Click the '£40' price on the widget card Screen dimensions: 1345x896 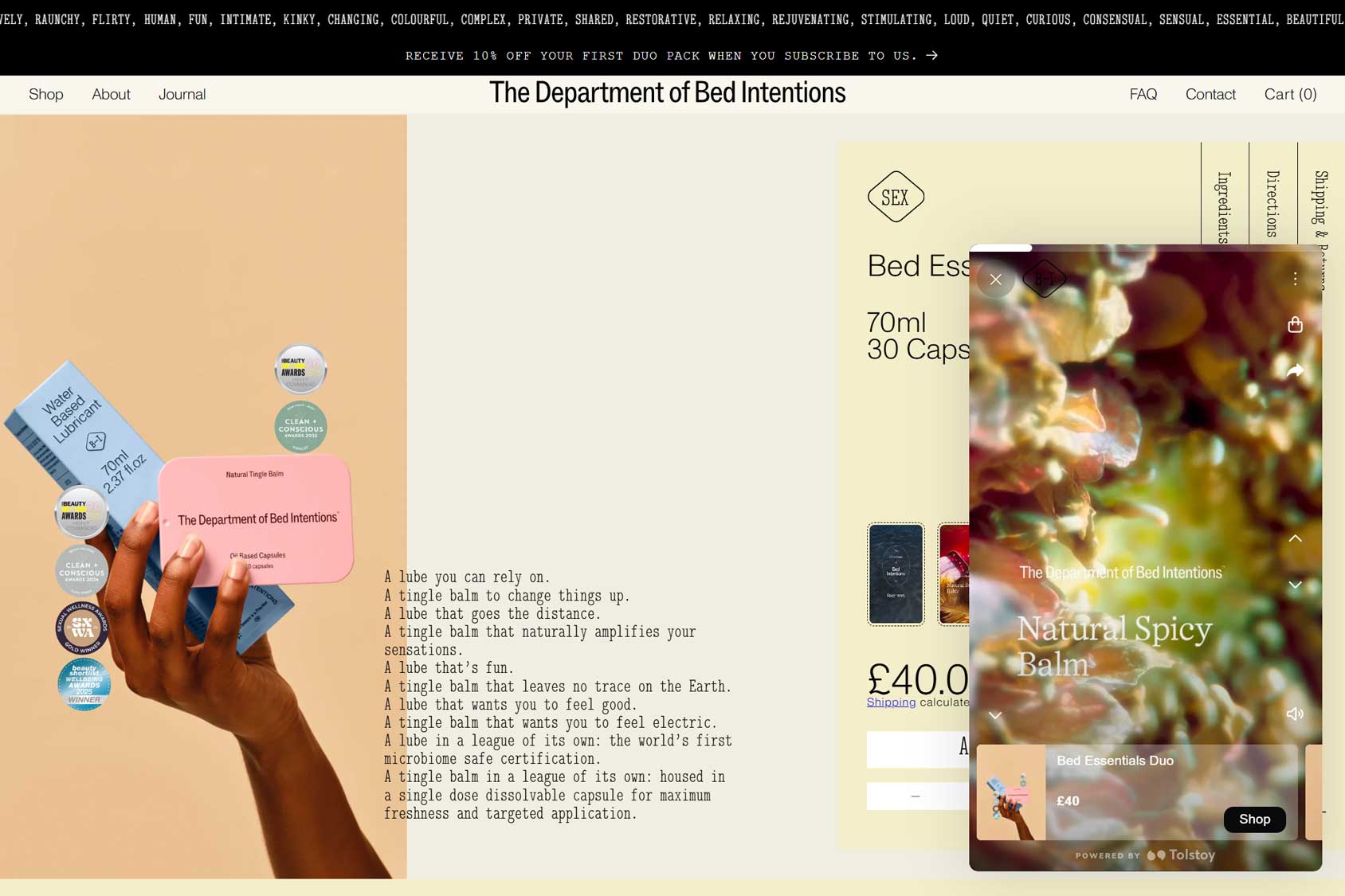pyautogui.click(x=1068, y=801)
